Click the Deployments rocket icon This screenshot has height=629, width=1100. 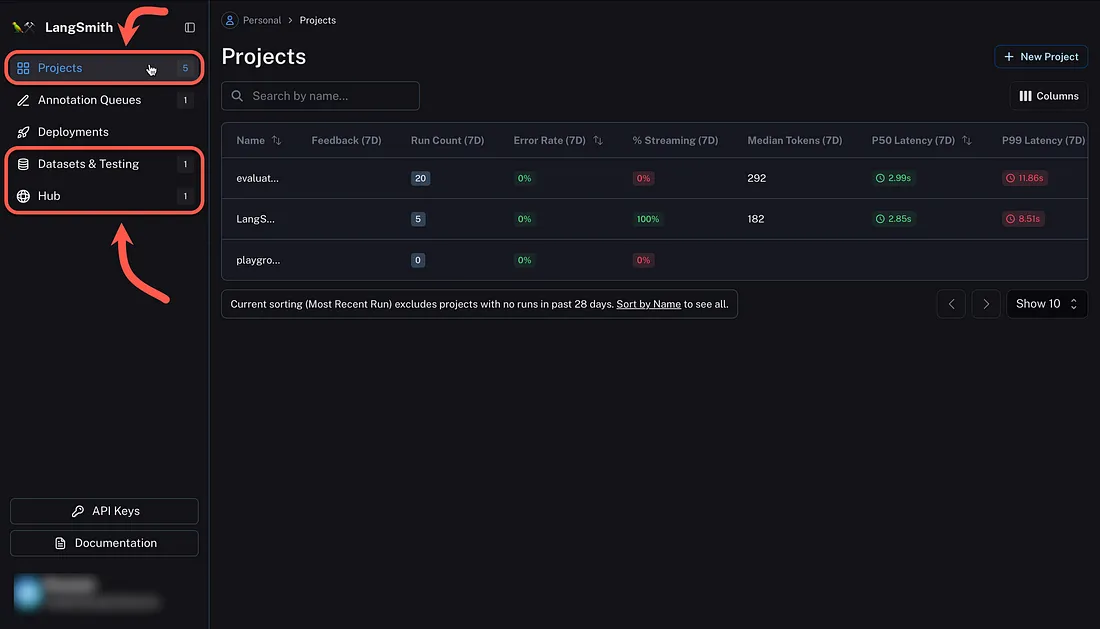coord(23,132)
